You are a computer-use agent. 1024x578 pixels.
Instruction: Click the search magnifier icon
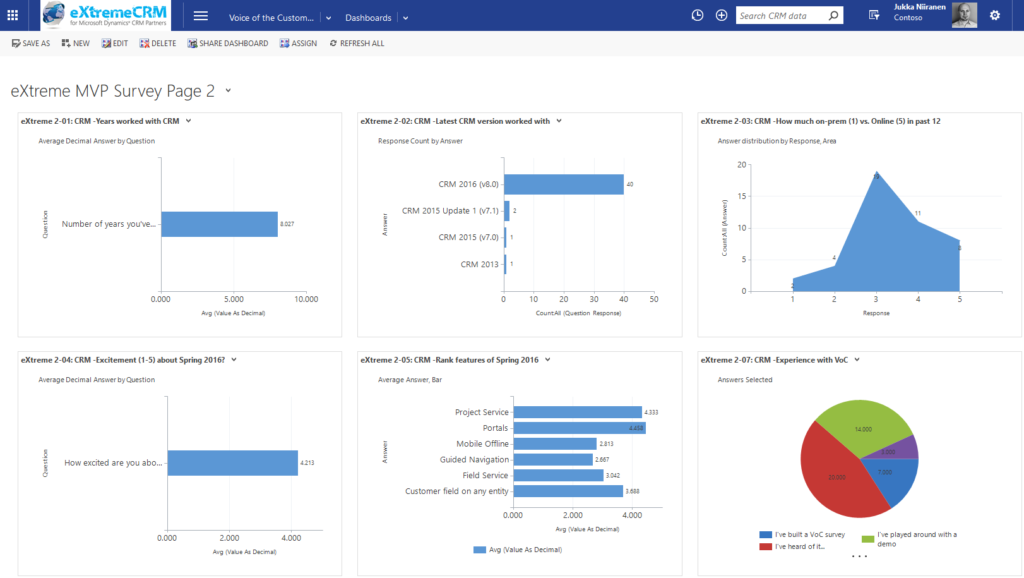[x=833, y=15]
